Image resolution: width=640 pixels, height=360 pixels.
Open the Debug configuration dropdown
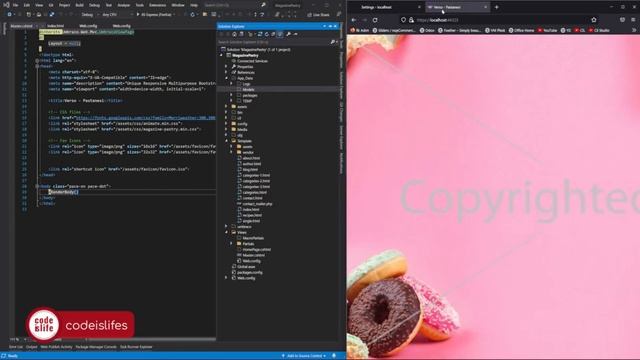coord(89,15)
